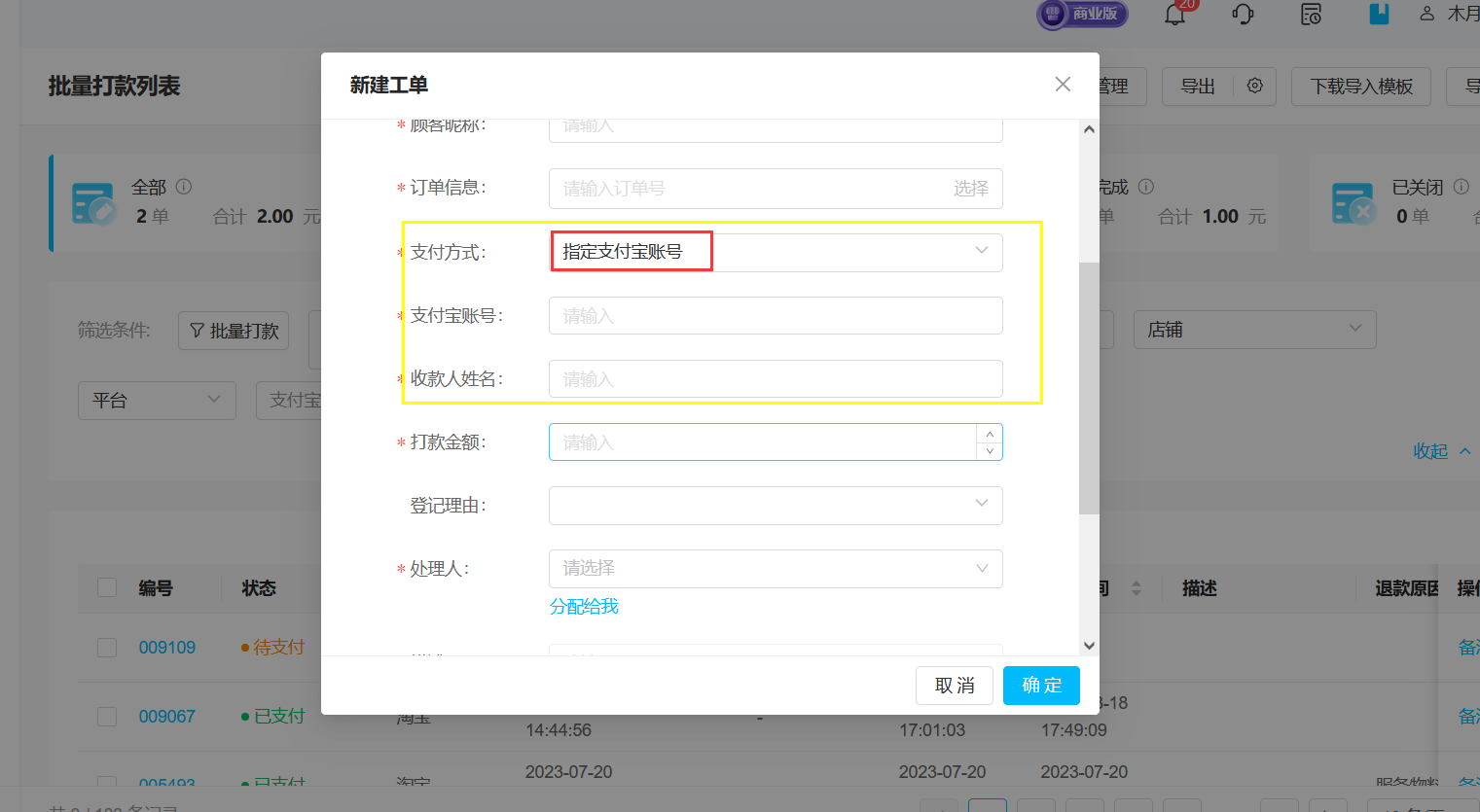1480x812 pixels.
Task: Open the blue bookmark help icon
Action: click(1379, 14)
